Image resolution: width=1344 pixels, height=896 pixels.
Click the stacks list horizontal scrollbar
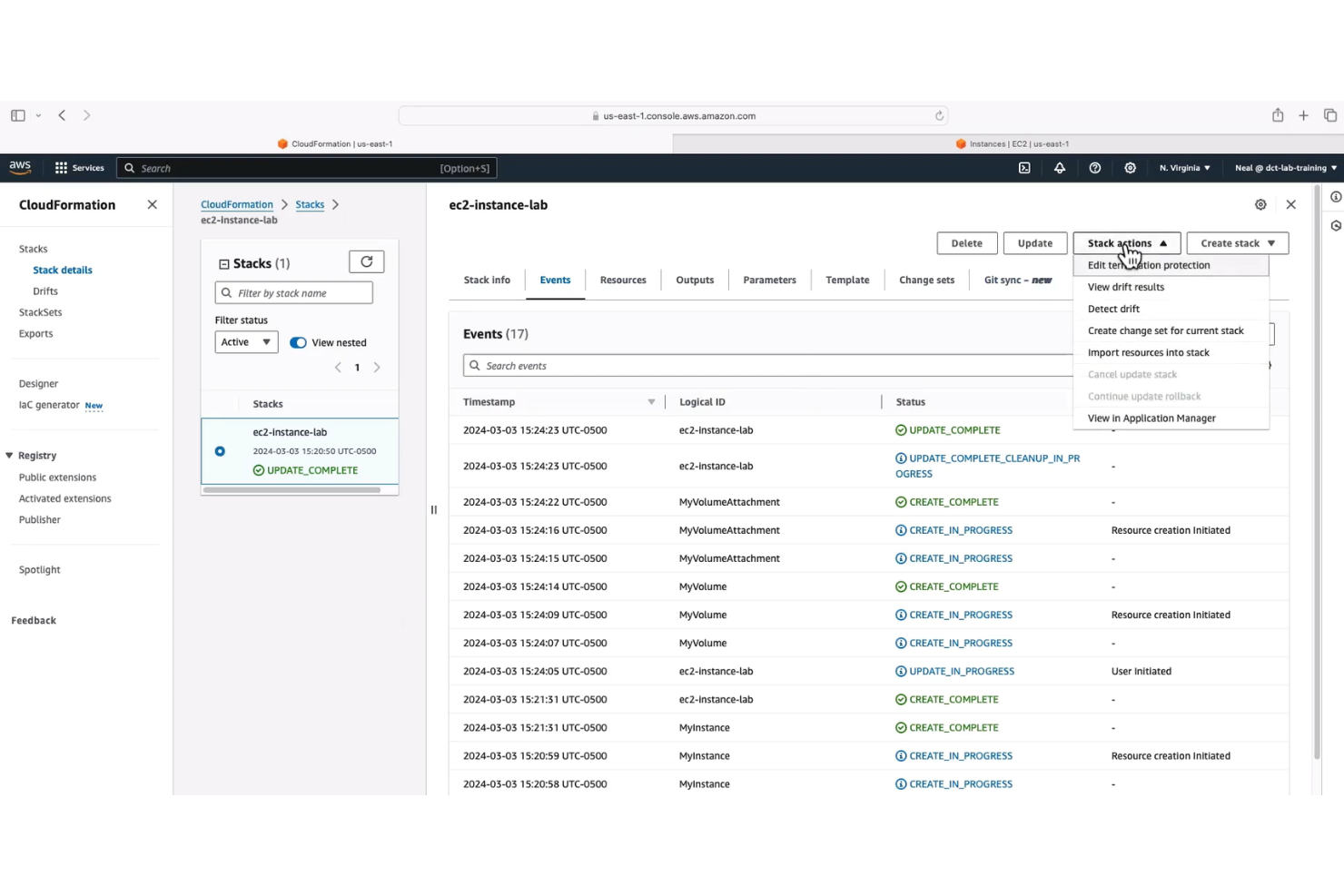(x=292, y=490)
